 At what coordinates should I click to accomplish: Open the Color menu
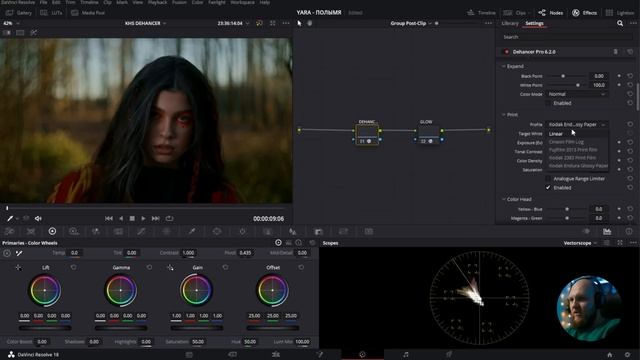(197, 2)
